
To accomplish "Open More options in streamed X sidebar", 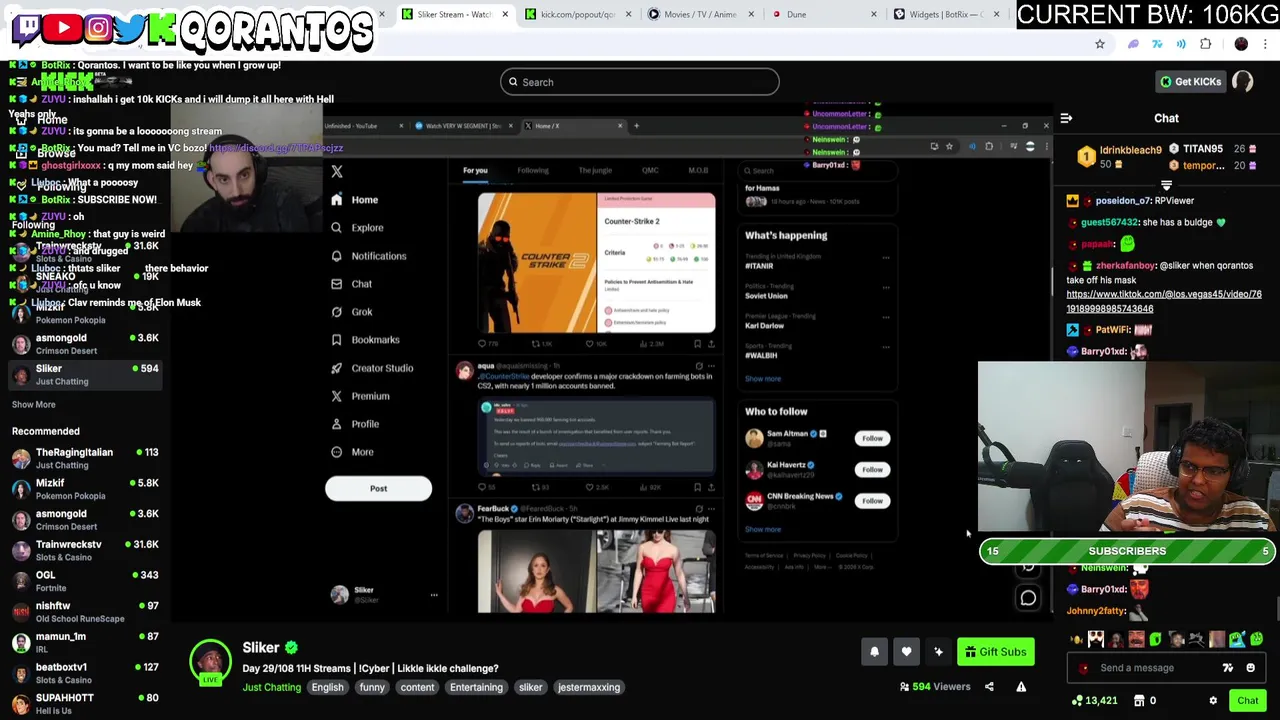I will (x=351, y=452).
